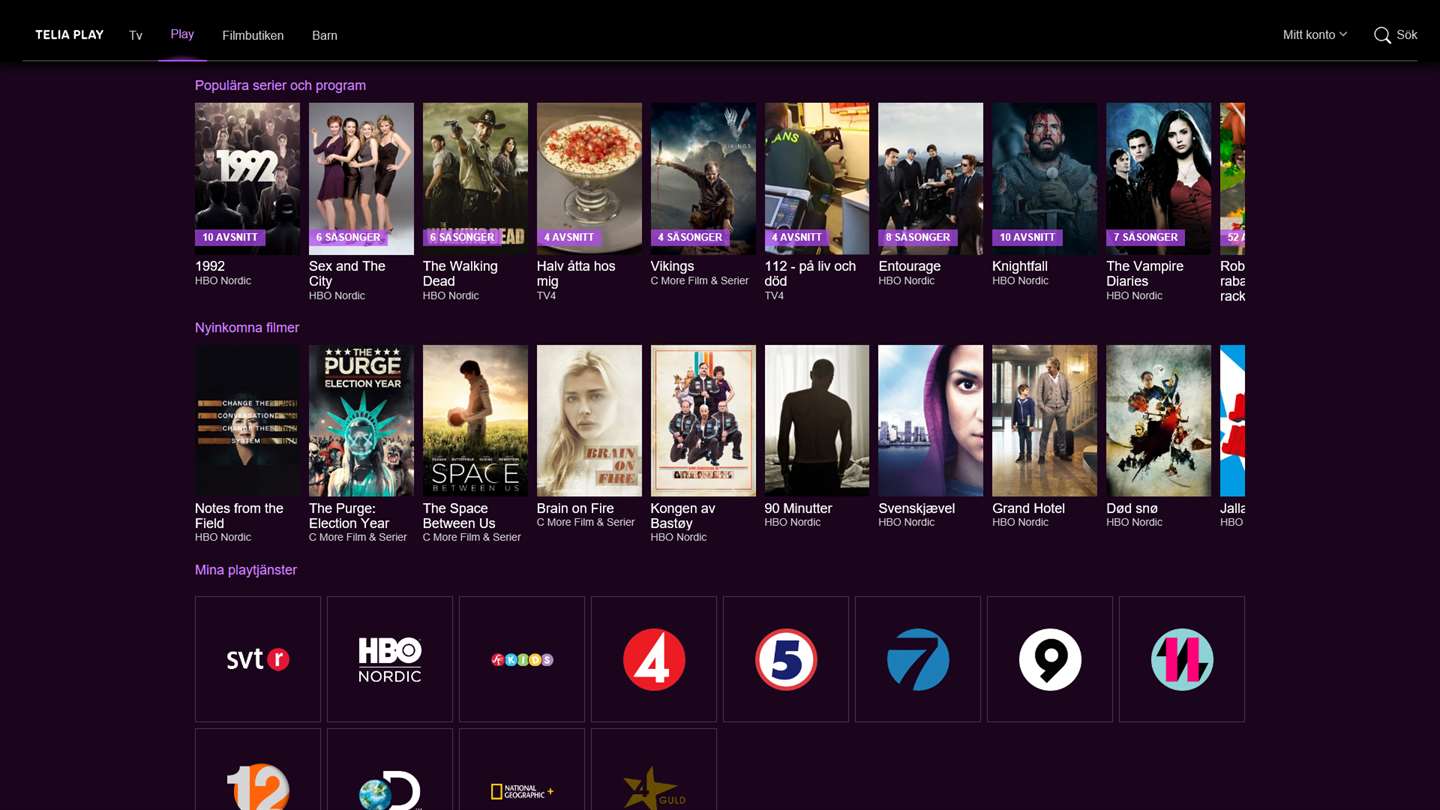This screenshot has width=1440, height=810.
Task: Open The Purge: Election Year poster
Action: pos(361,421)
